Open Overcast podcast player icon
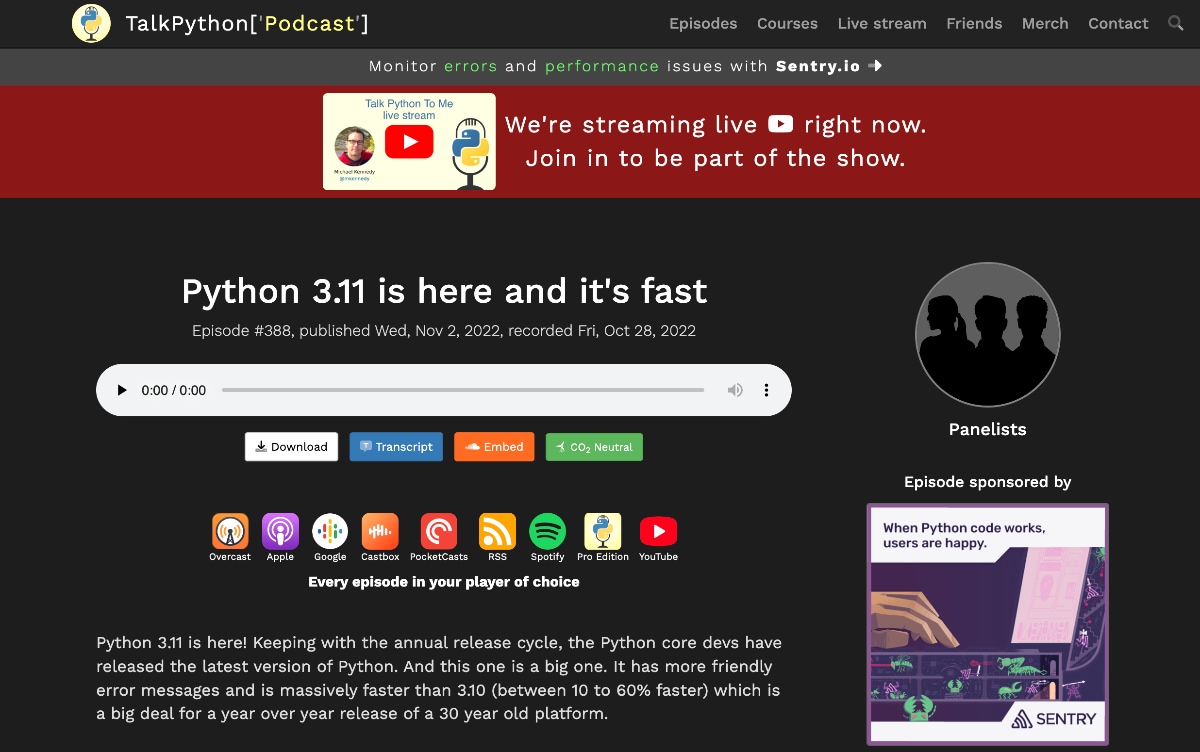 (x=230, y=531)
